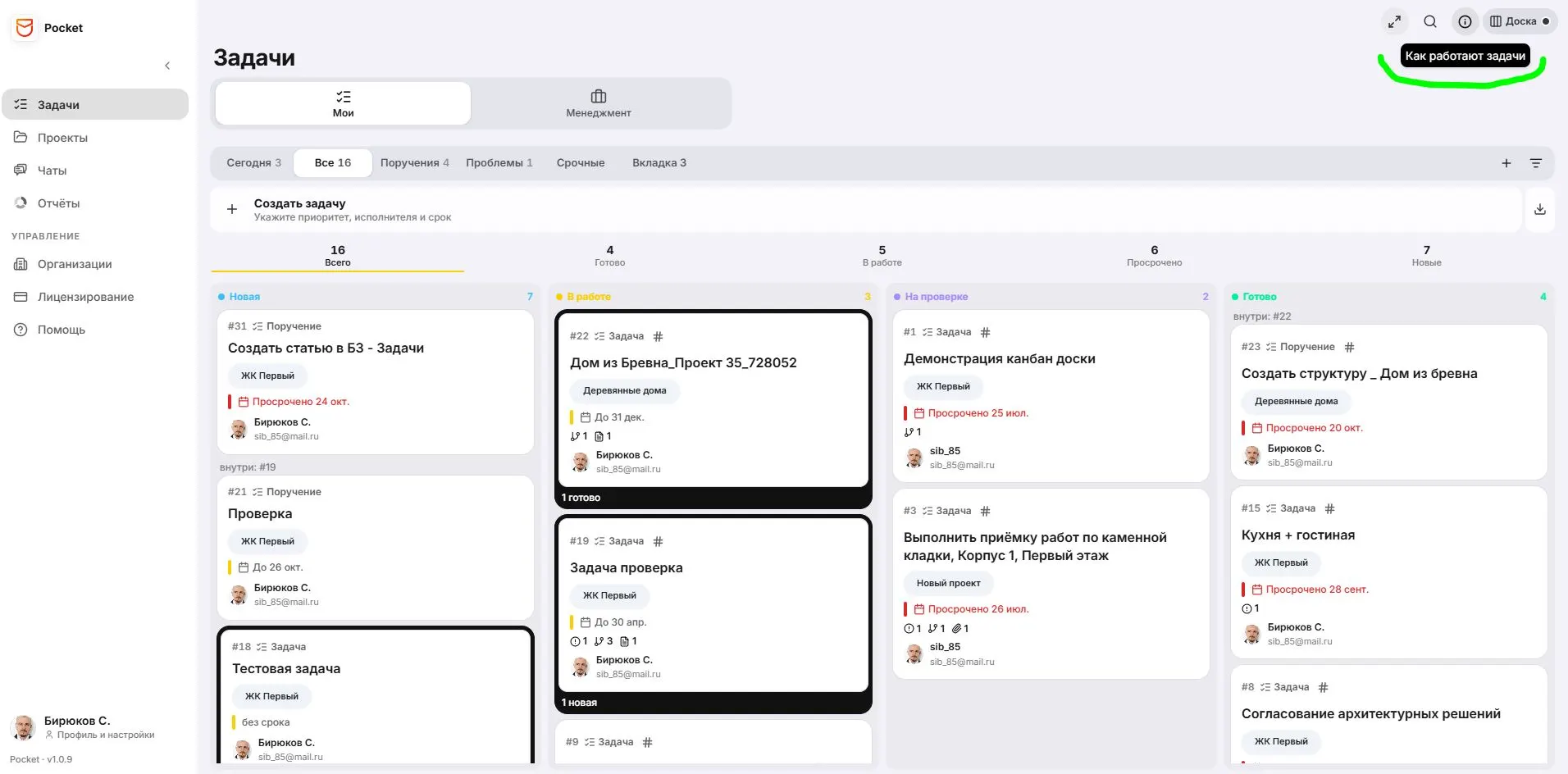Viewport: 1568px width, 774px height.
Task: Filter by В работе counter 5
Action: pos(882,256)
